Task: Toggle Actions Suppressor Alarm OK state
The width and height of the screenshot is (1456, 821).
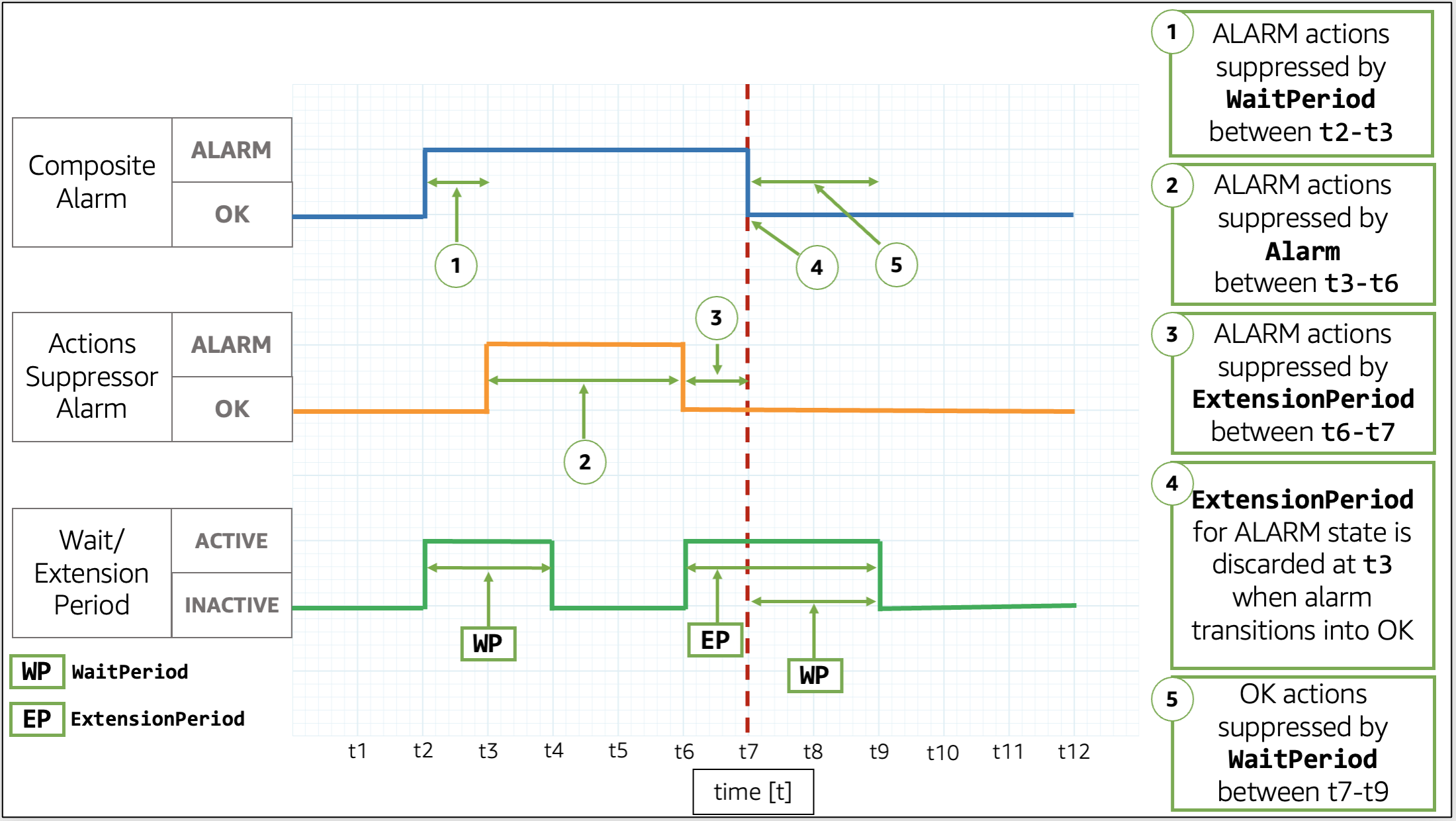Action: click(231, 409)
